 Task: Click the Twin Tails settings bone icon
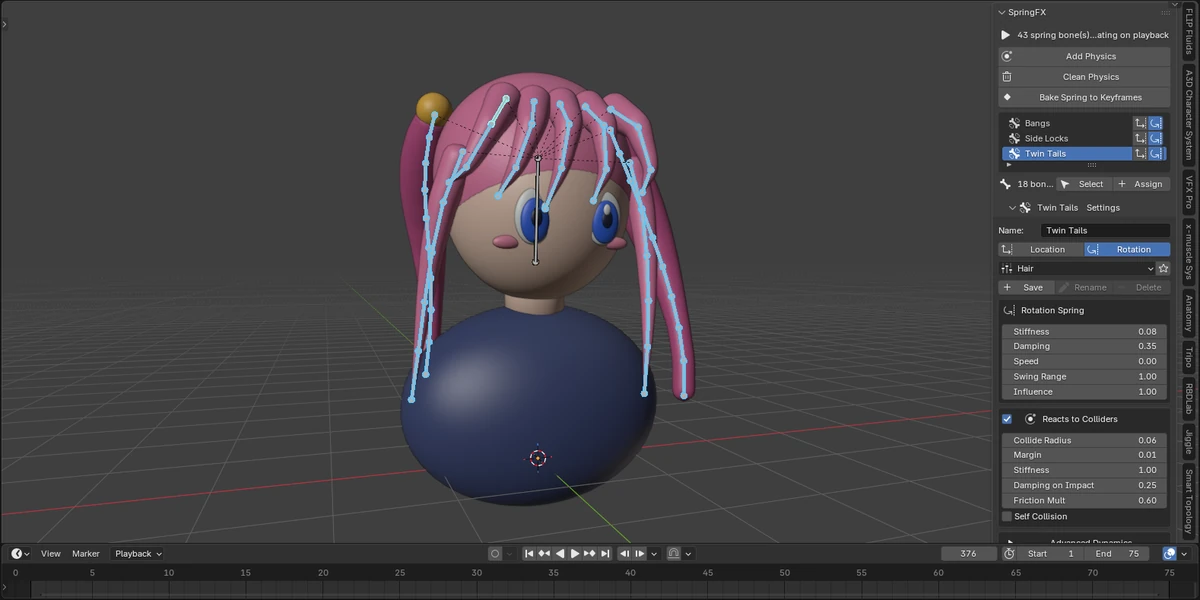point(1025,208)
